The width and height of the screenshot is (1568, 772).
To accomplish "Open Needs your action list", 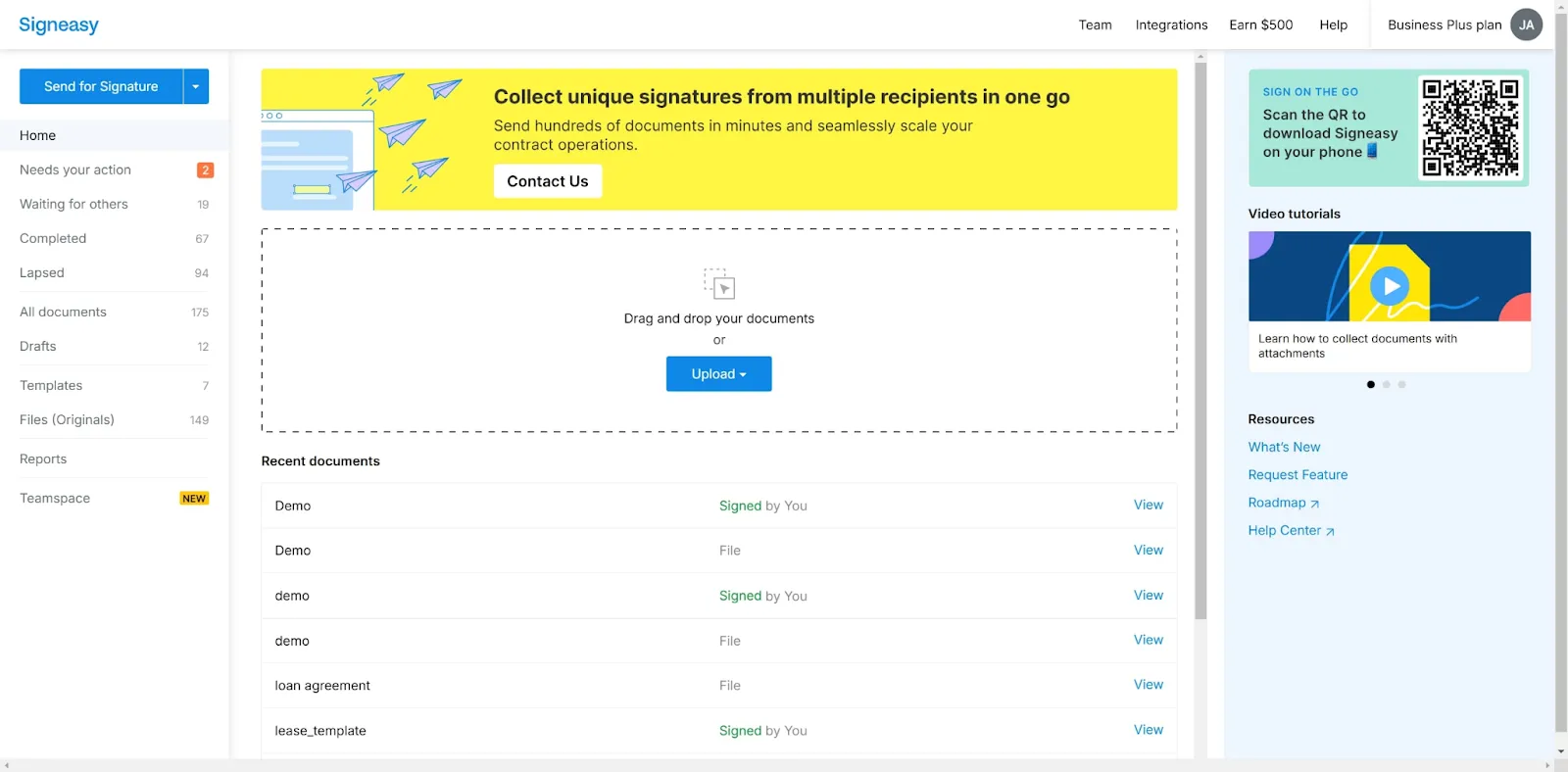I will pyautogui.click(x=115, y=169).
